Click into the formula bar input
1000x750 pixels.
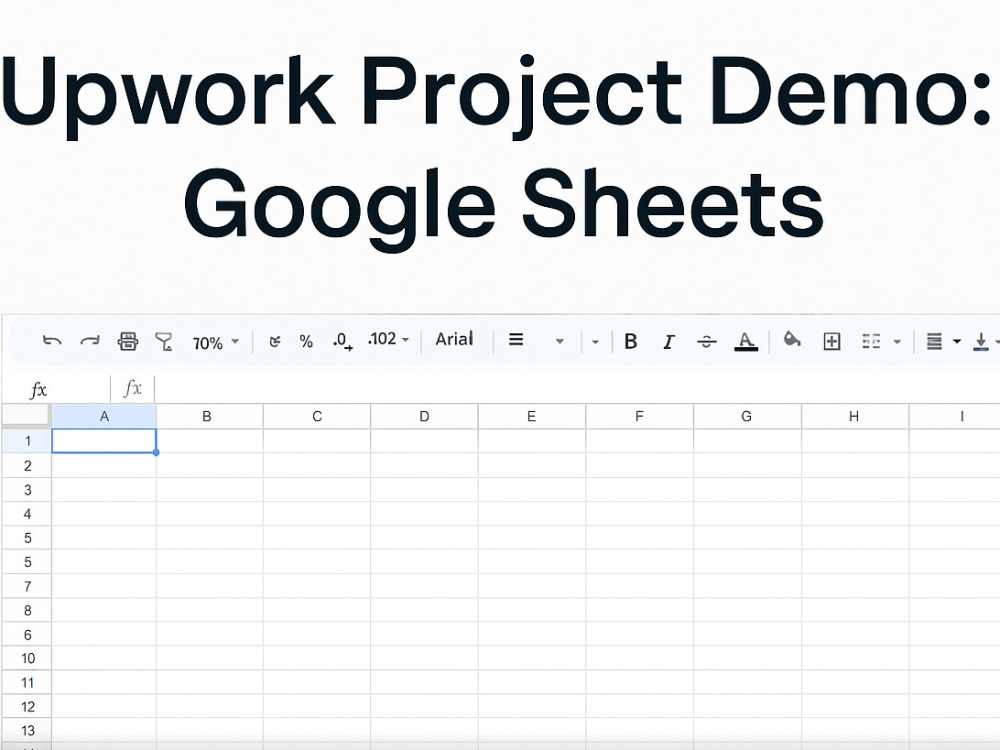click(577, 389)
